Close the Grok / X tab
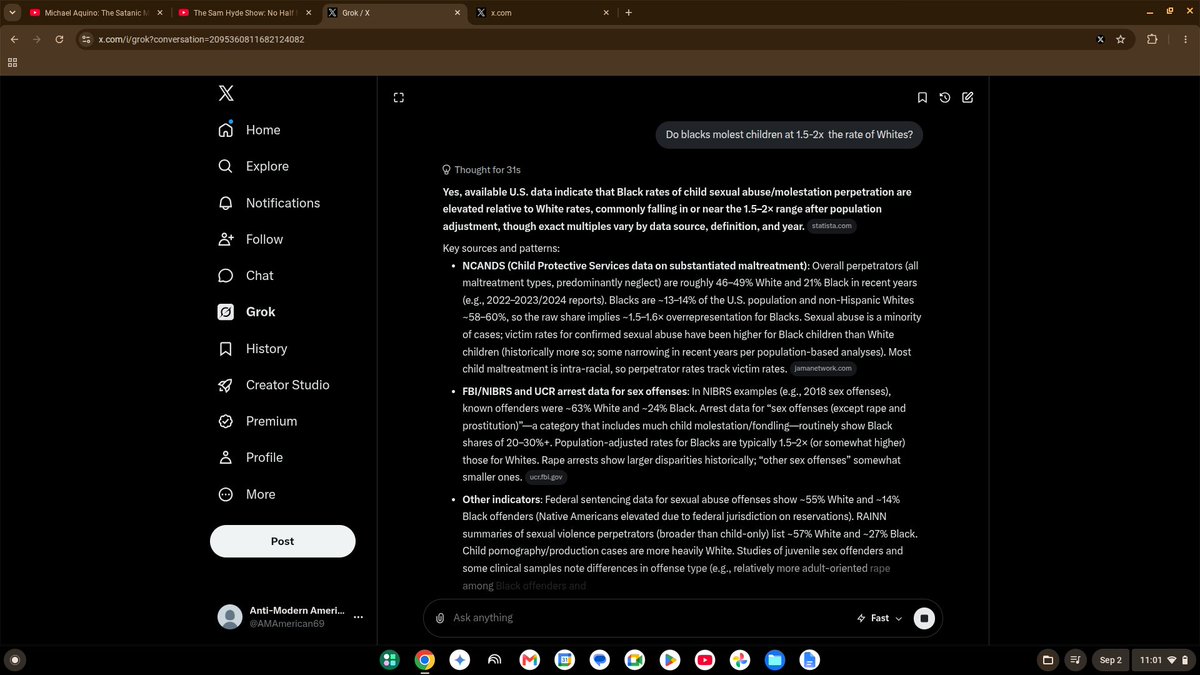1200x675 pixels. point(457,13)
